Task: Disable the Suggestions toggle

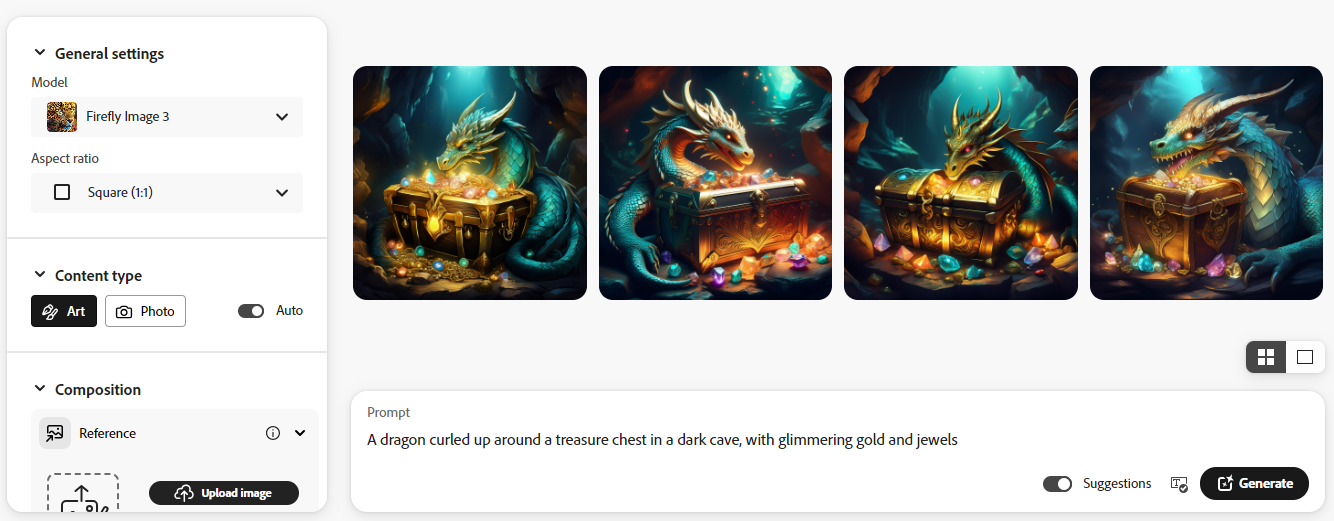Action: click(x=1057, y=484)
